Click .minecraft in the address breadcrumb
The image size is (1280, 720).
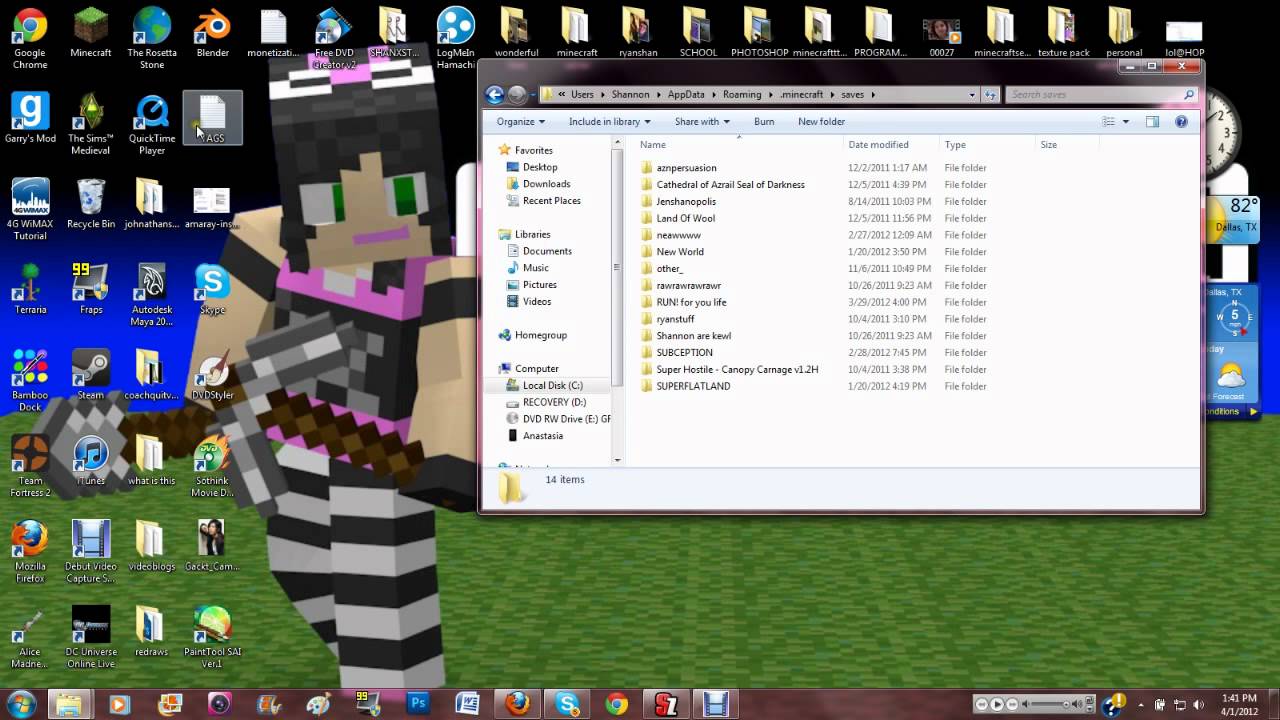click(802, 95)
